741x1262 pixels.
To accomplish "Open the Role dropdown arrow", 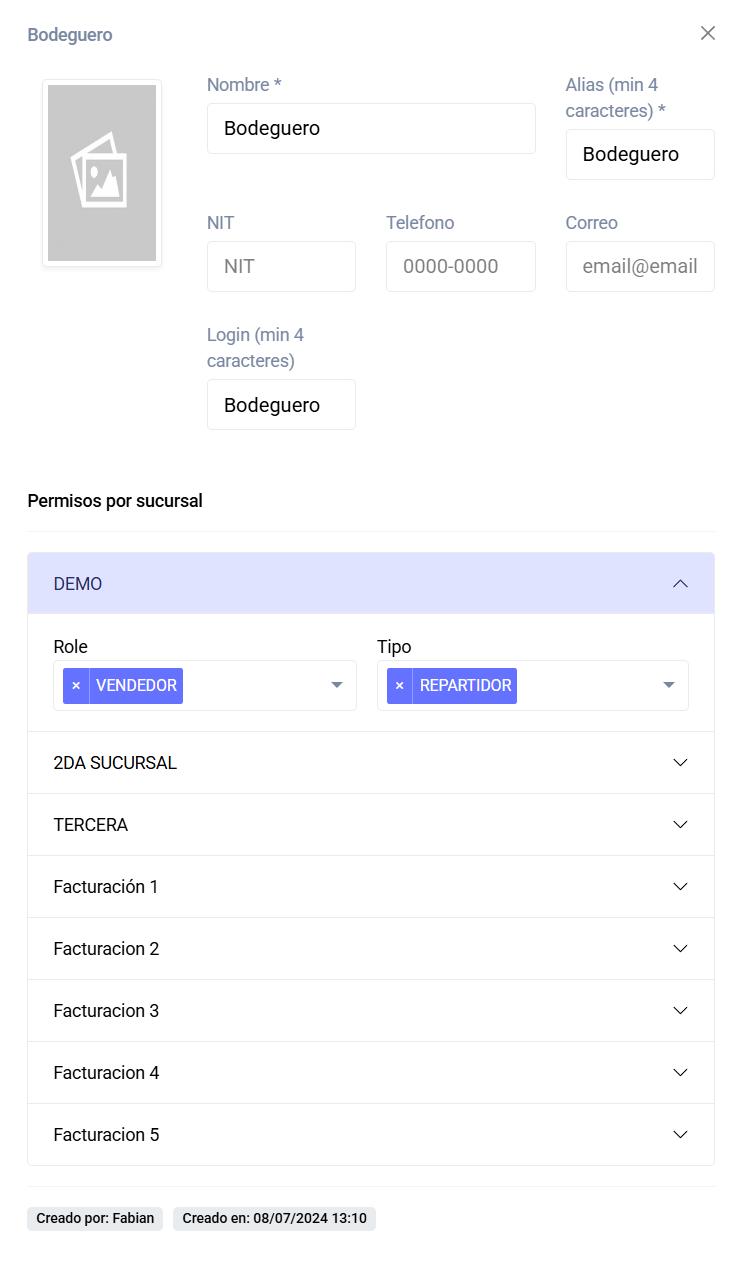I will [337, 685].
